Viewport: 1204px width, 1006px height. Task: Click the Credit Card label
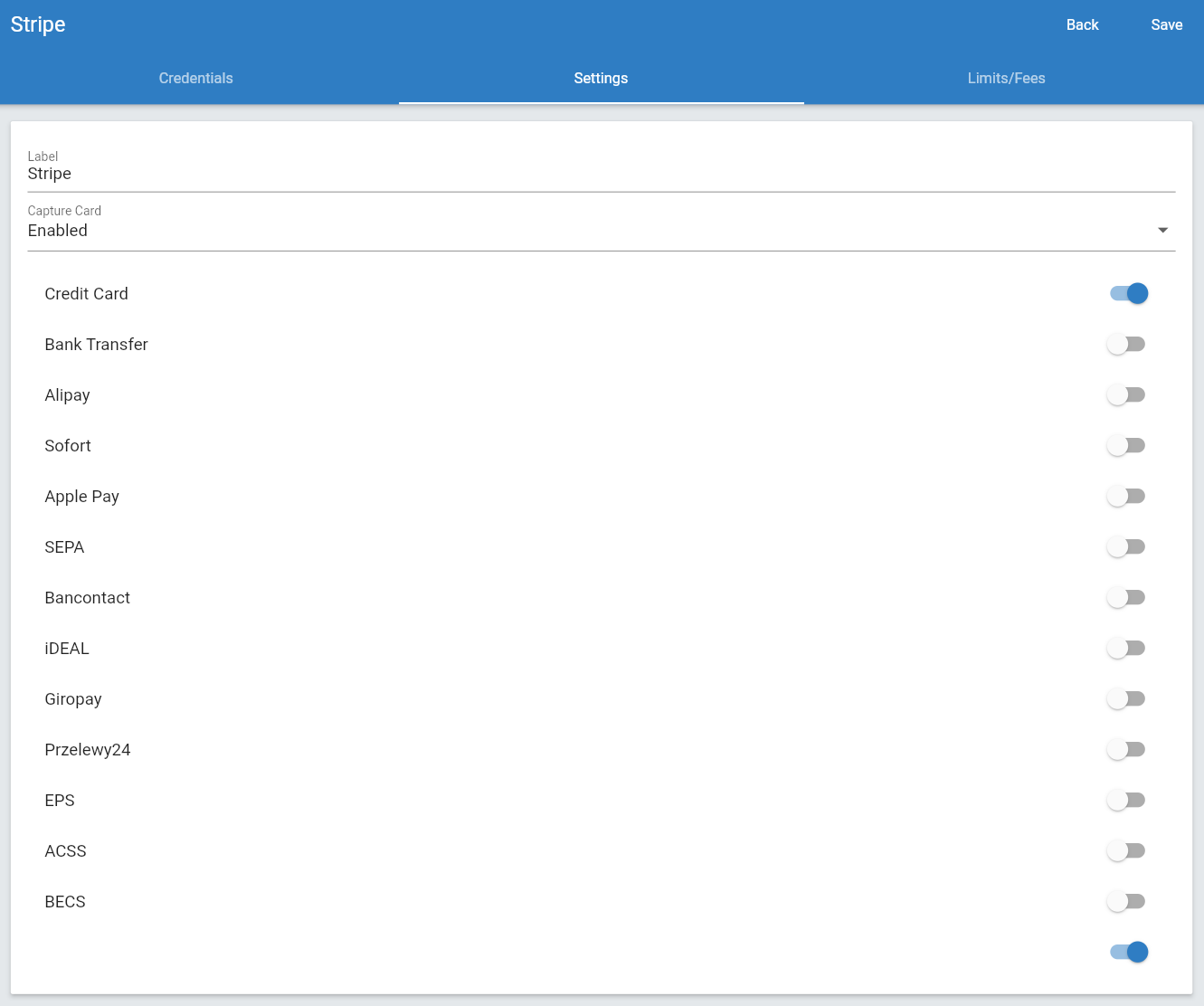(x=86, y=294)
